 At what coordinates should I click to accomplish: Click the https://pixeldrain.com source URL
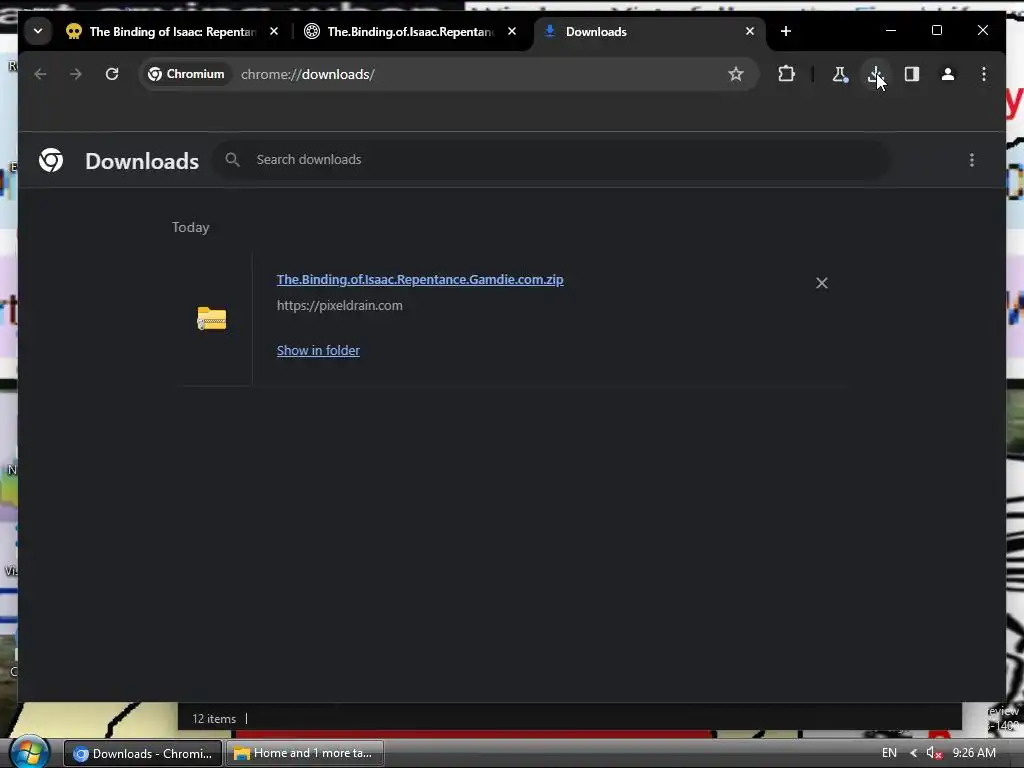[340, 306]
